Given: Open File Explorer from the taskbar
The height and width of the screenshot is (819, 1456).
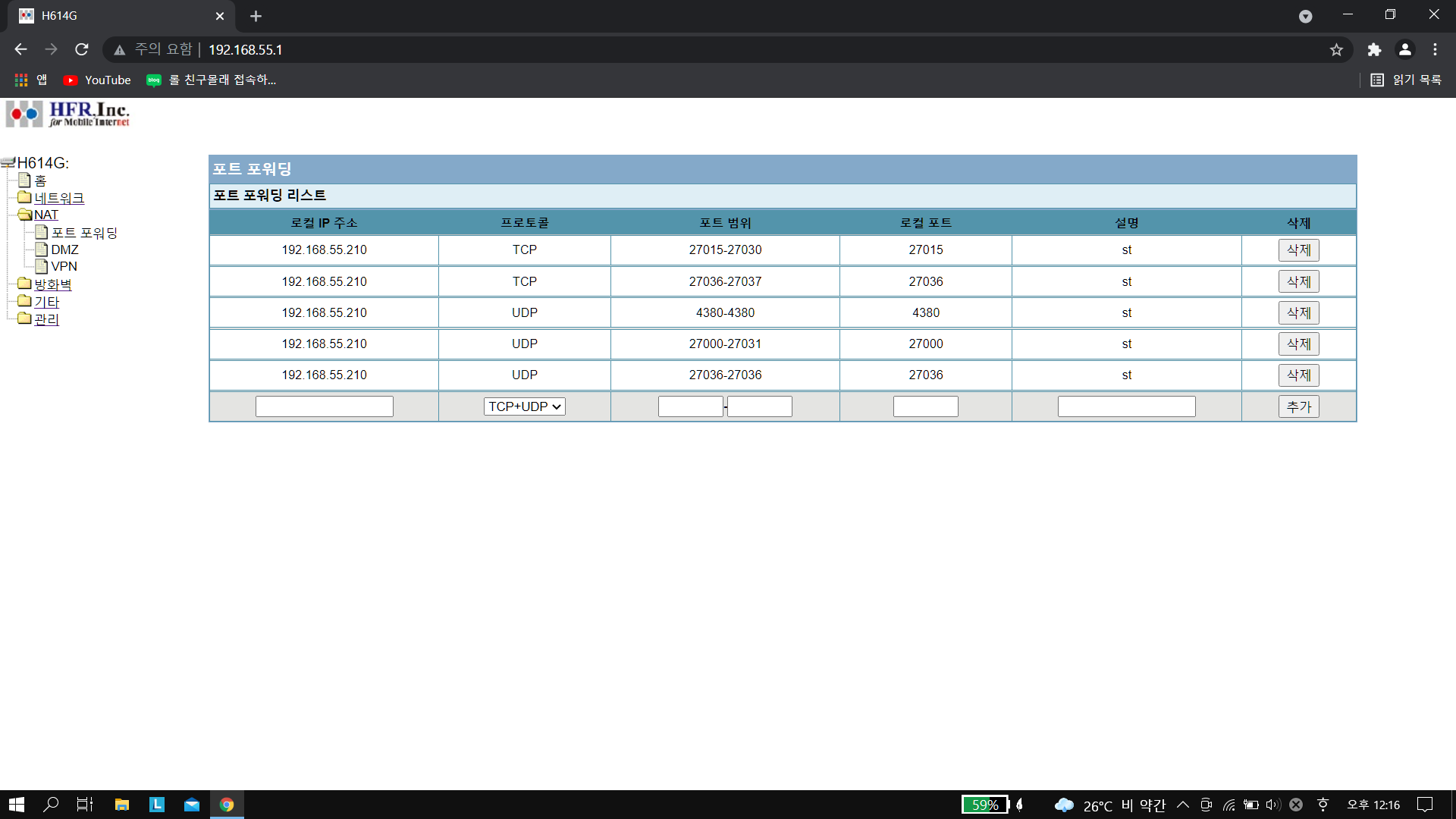Looking at the screenshot, I should pos(121,805).
